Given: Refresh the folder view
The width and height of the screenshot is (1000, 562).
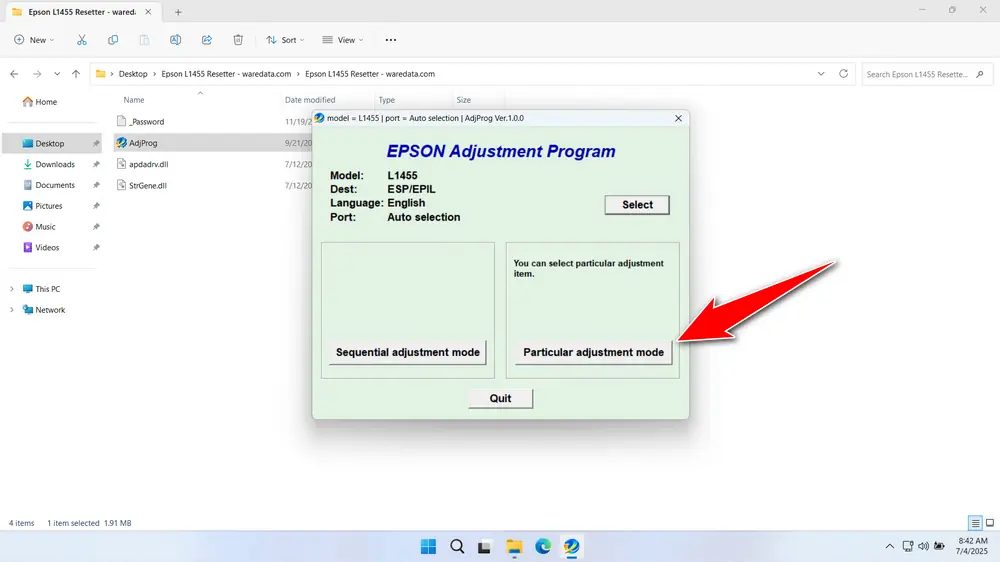Looking at the screenshot, I should tap(843, 74).
